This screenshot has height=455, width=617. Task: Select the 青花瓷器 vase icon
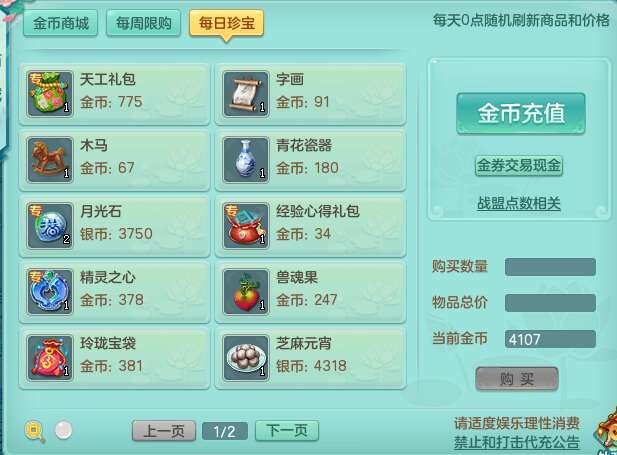click(x=246, y=159)
